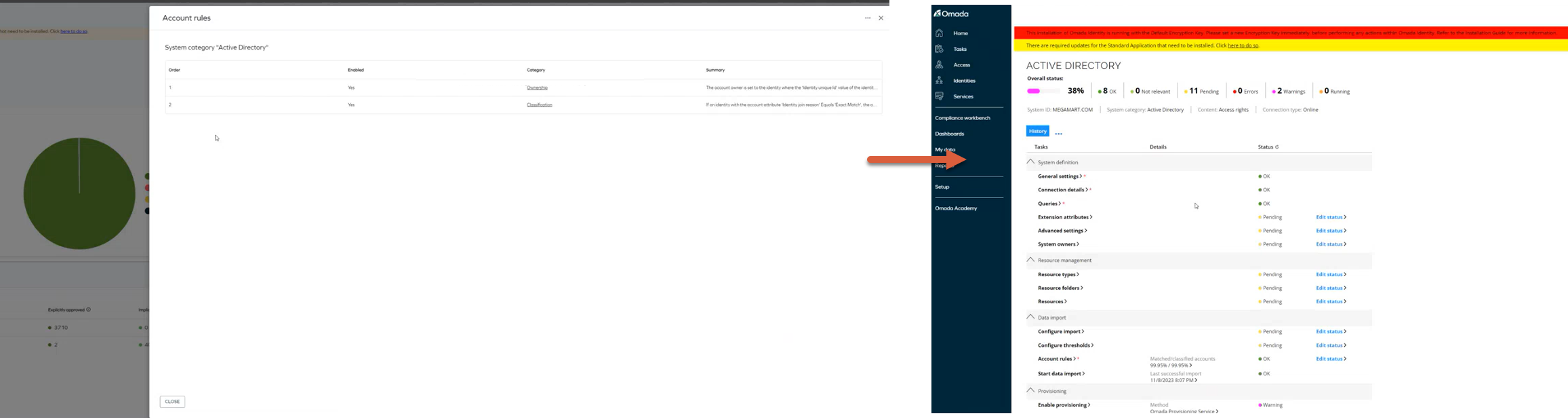1568x418 pixels.
Task: Open Configure import task
Action: [x=1061, y=332]
